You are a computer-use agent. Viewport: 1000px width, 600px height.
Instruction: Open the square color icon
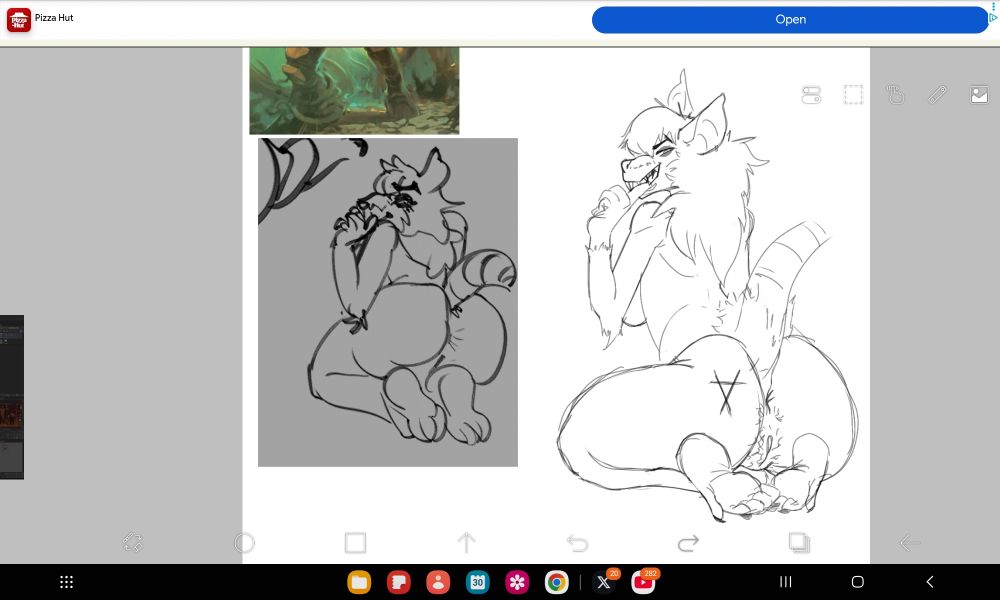click(355, 543)
